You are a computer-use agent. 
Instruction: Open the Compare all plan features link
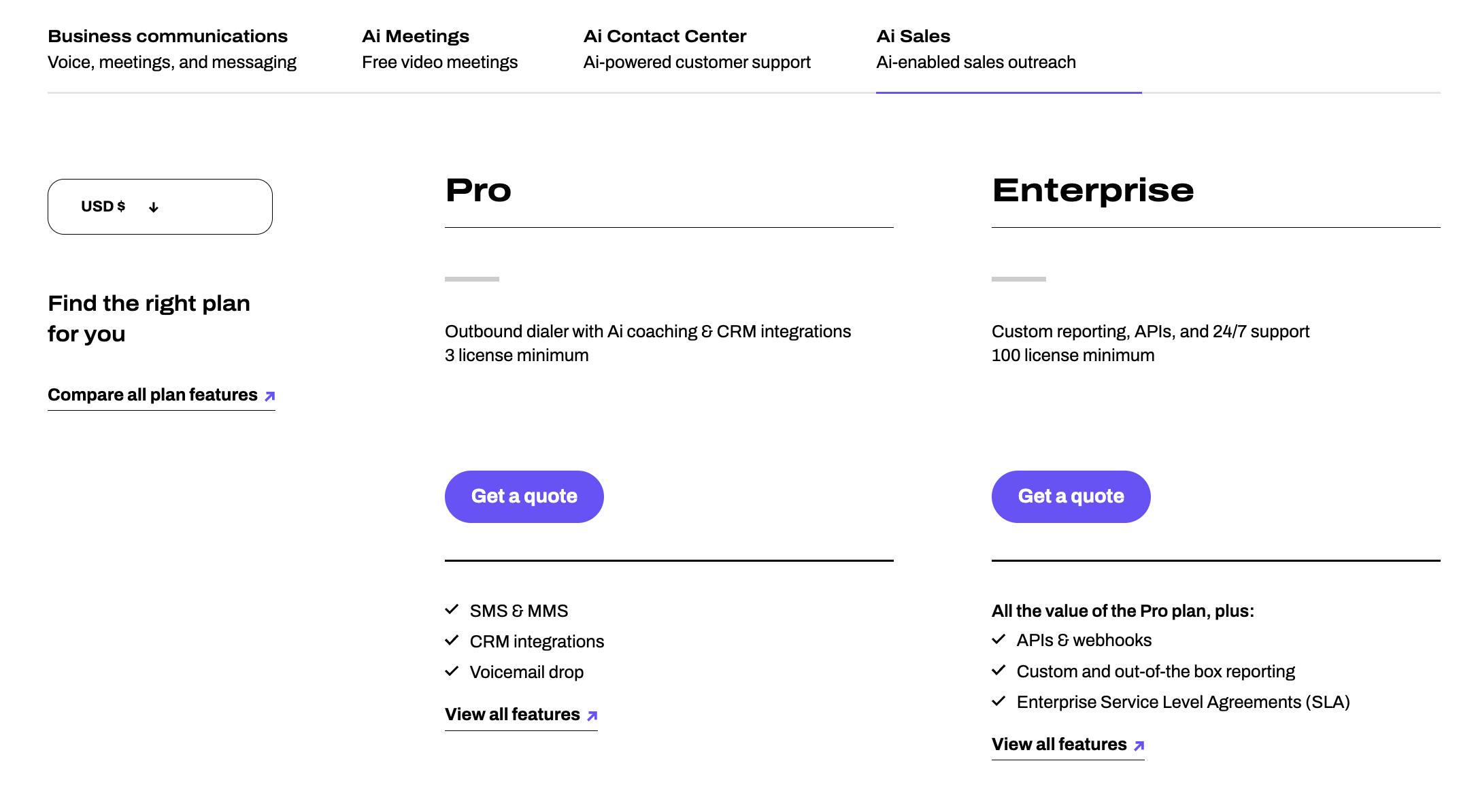click(161, 395)
